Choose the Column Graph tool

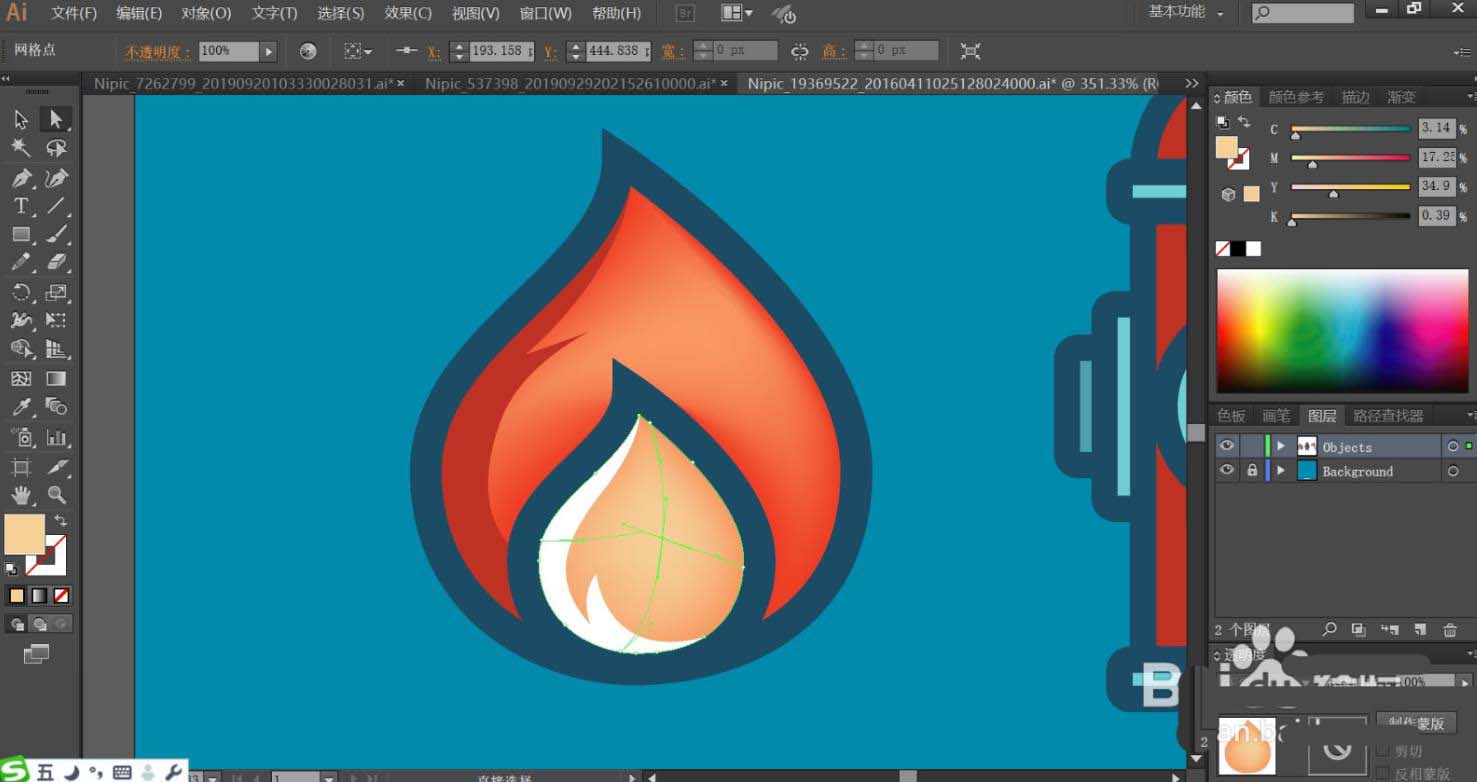56,437
